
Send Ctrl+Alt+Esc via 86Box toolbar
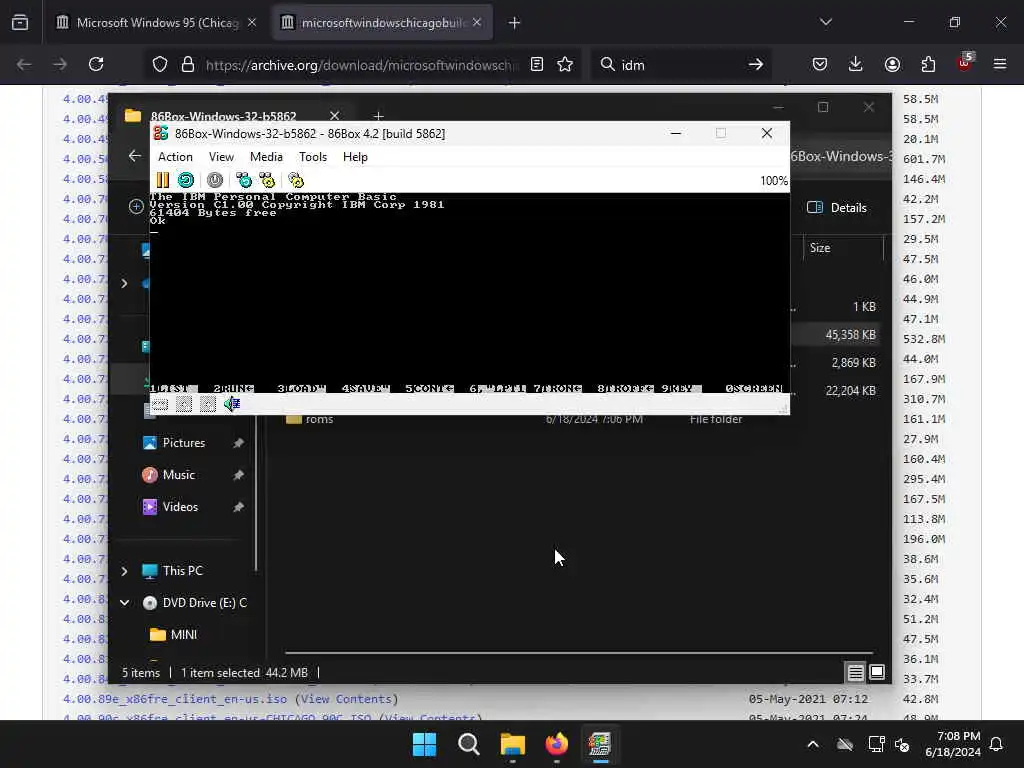[x=267, y=180]
